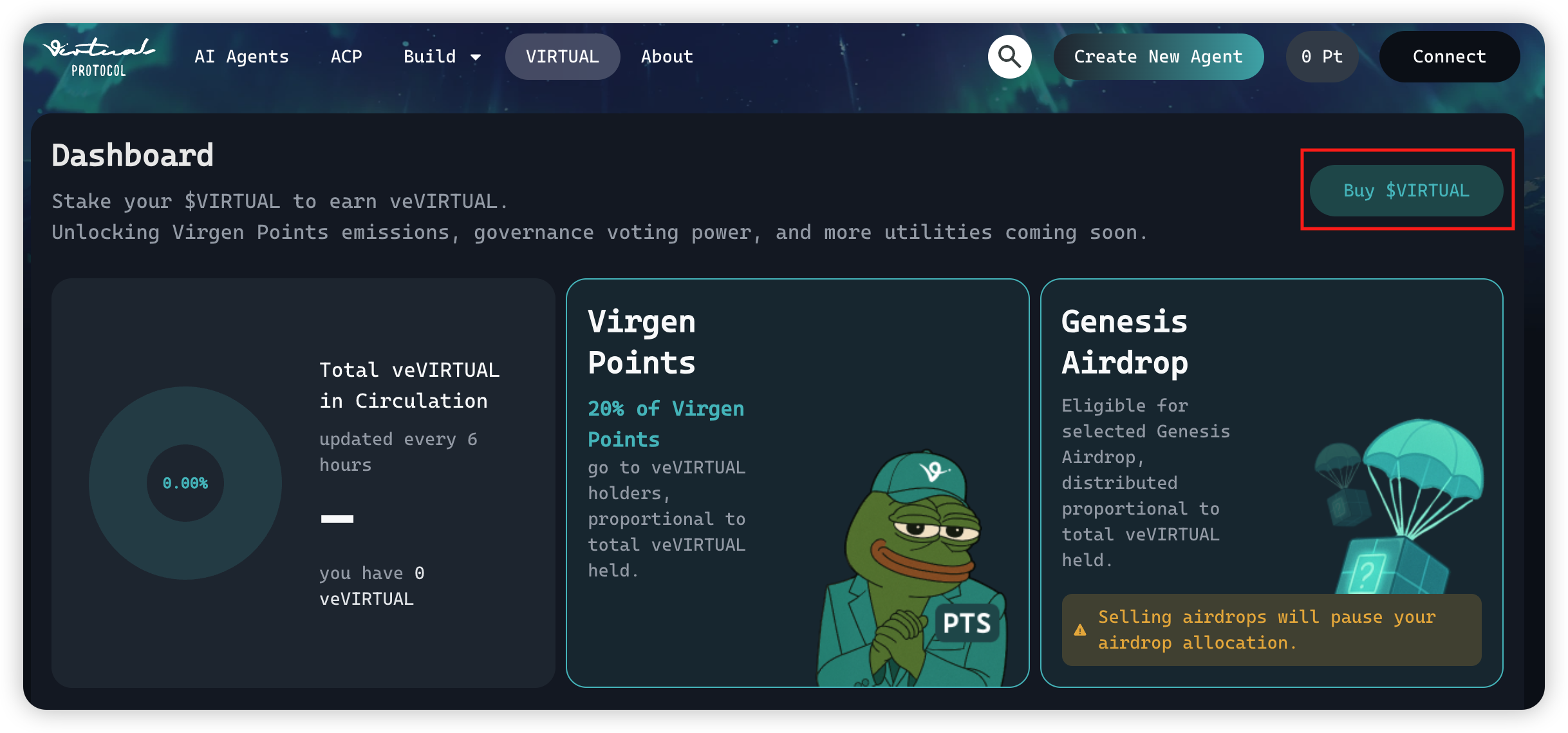Click "Selling airdrops will pause" warning text
The height and width of the screenshot is (733, 1568).
coord(1266,630)
